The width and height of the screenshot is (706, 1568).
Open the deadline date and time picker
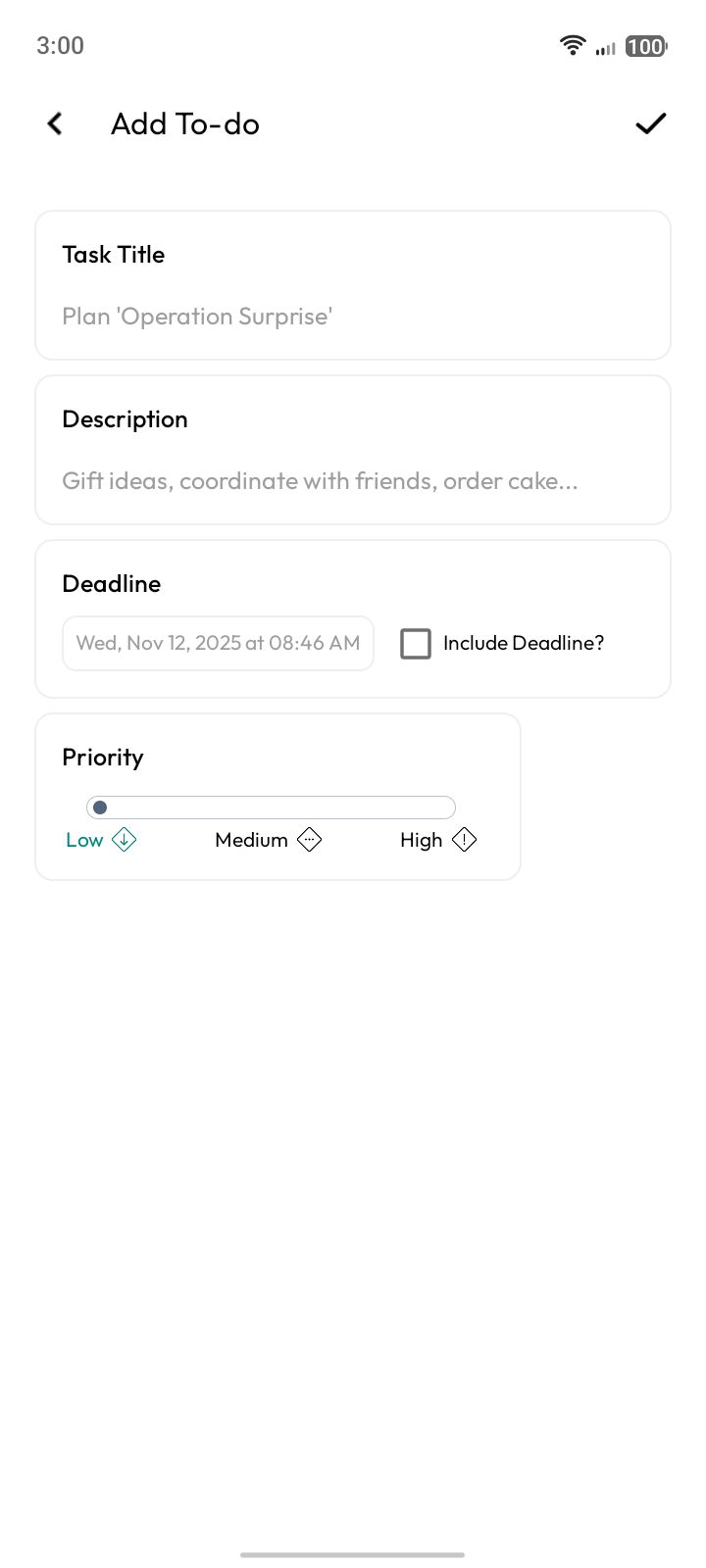tap(218, 643)
